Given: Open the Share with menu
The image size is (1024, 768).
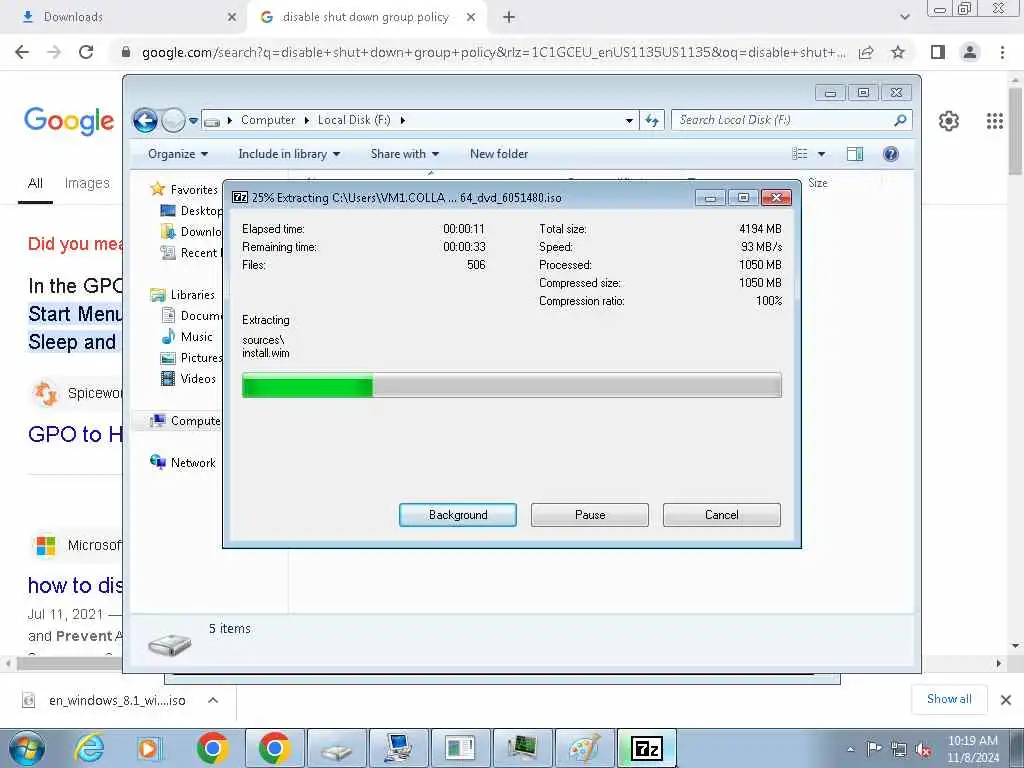Looking at the screenshot, I should tap(404, 154).
